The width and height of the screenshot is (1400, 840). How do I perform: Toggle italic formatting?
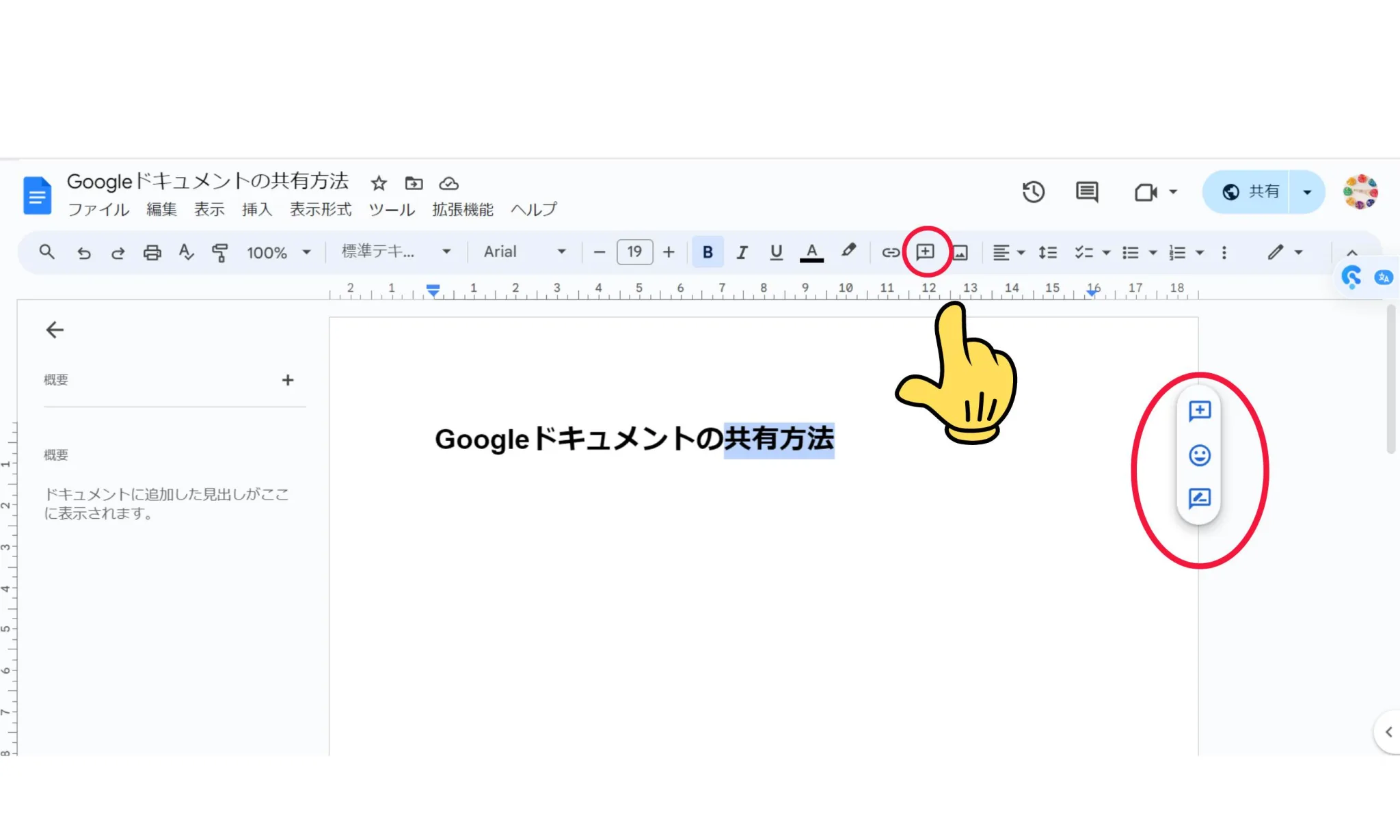click(742, 253)
